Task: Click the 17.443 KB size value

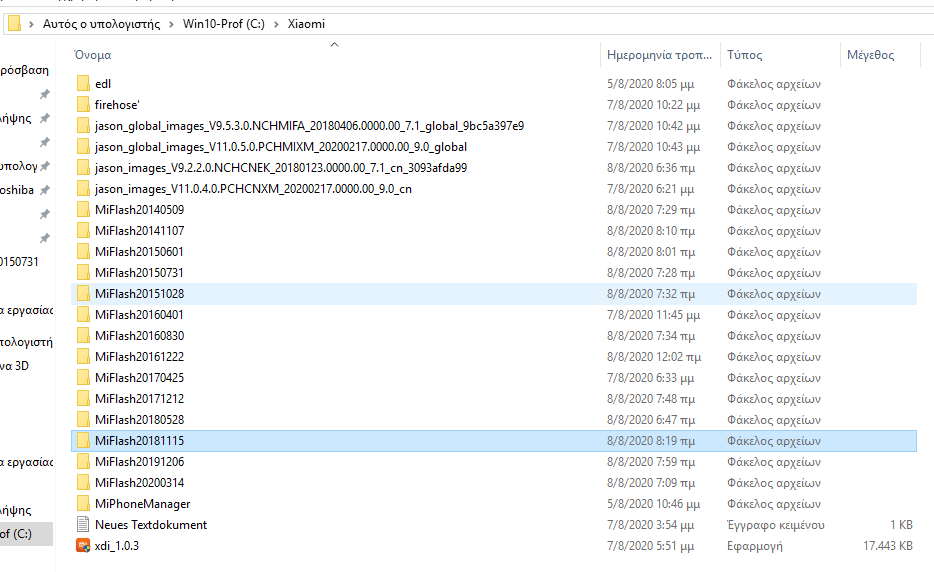Action: point(888,546)
